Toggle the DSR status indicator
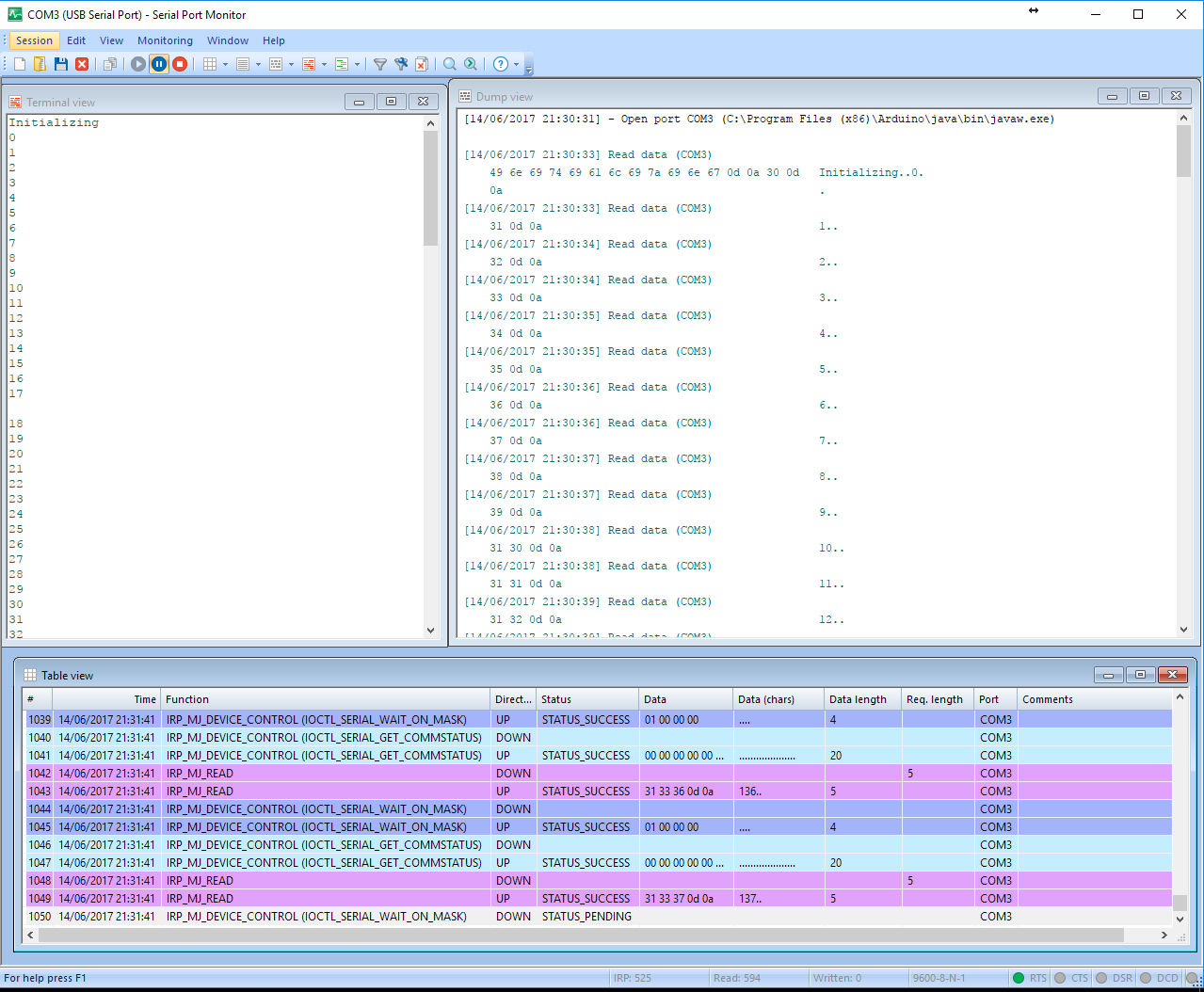Screen dimensions: 1204x992 click(1101, 978)
